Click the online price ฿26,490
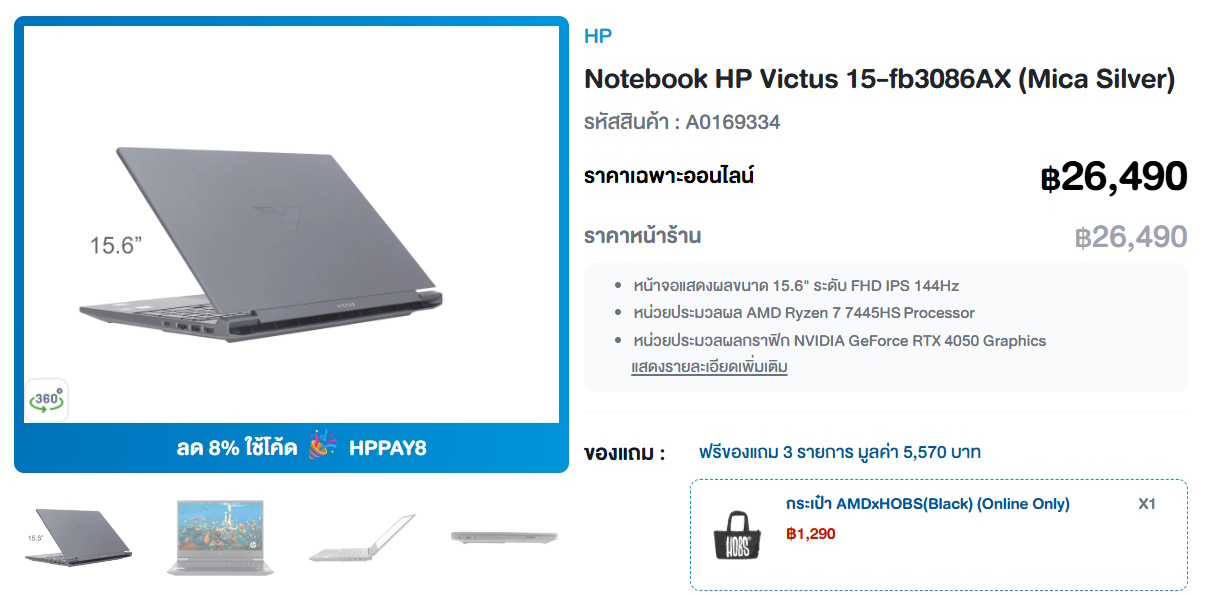The width and height of the screenshot is (1208, 595). point(1113,177)
